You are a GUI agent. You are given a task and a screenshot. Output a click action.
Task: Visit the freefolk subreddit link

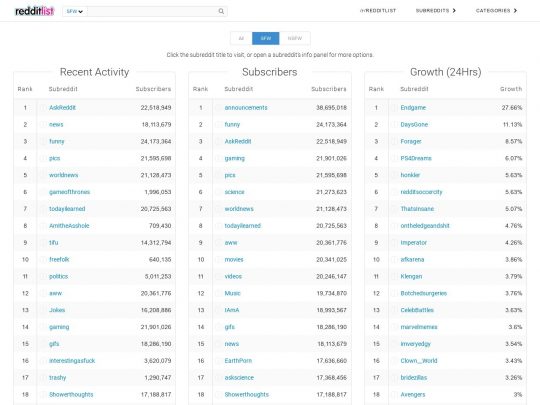click(x=59, y=260)
